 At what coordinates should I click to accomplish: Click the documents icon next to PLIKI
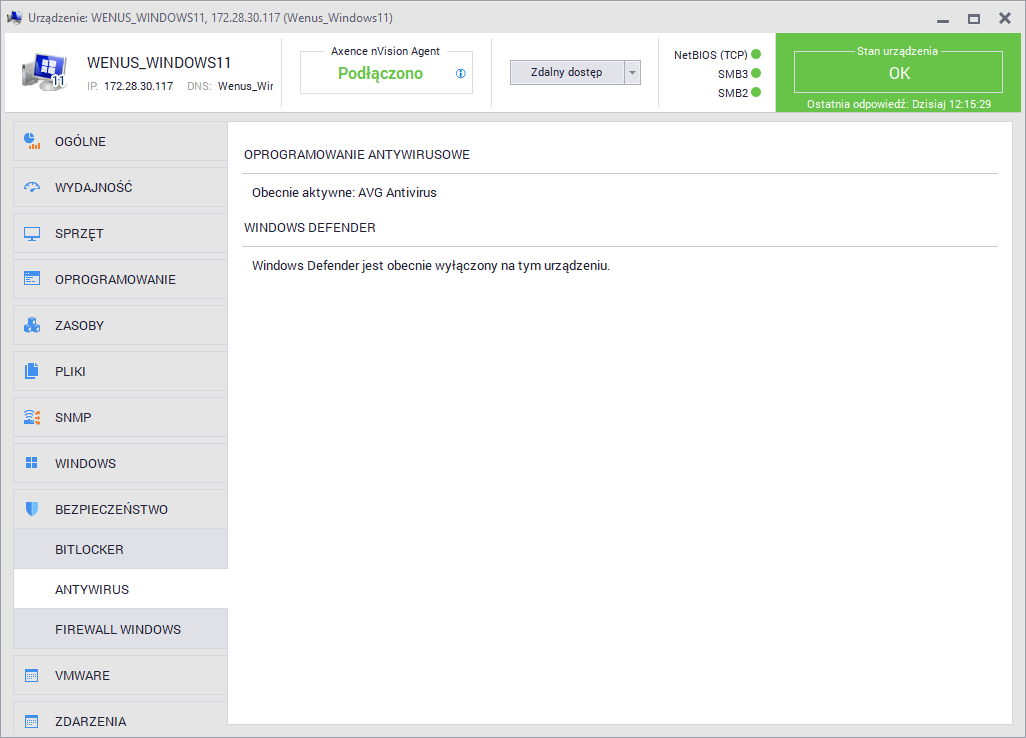coord(32,371)
